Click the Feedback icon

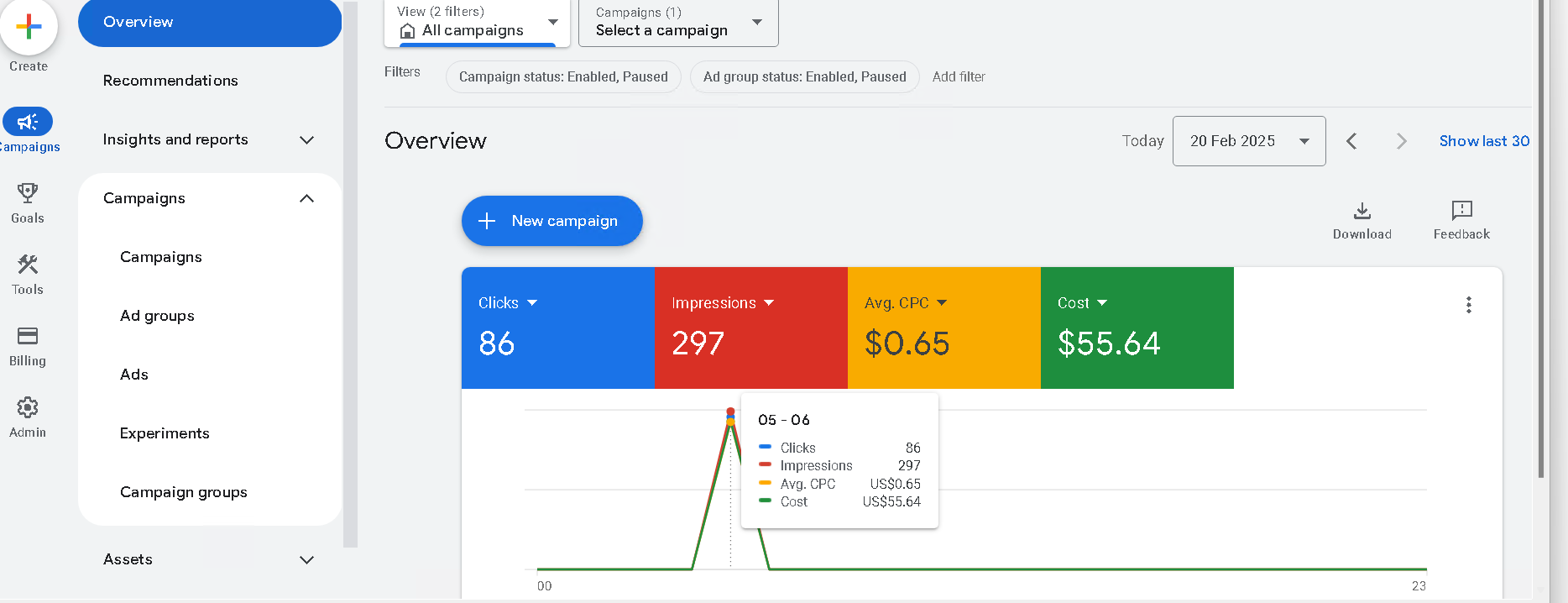1461,210
